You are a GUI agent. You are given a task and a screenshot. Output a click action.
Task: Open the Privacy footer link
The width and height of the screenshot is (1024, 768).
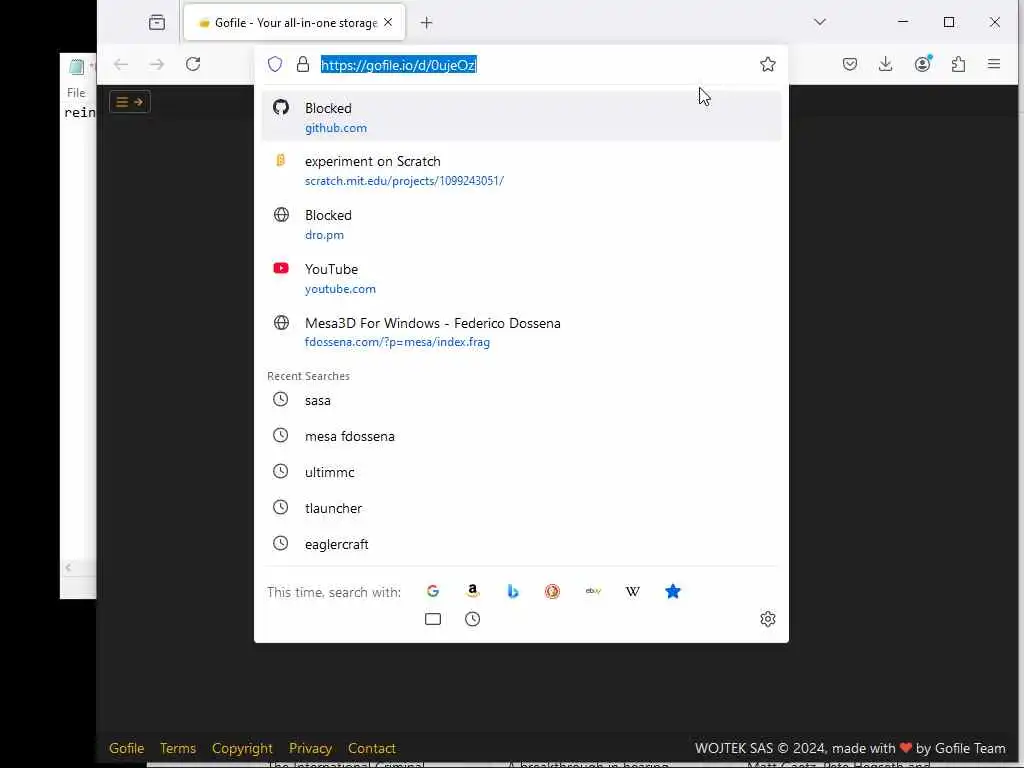point(310,748)
